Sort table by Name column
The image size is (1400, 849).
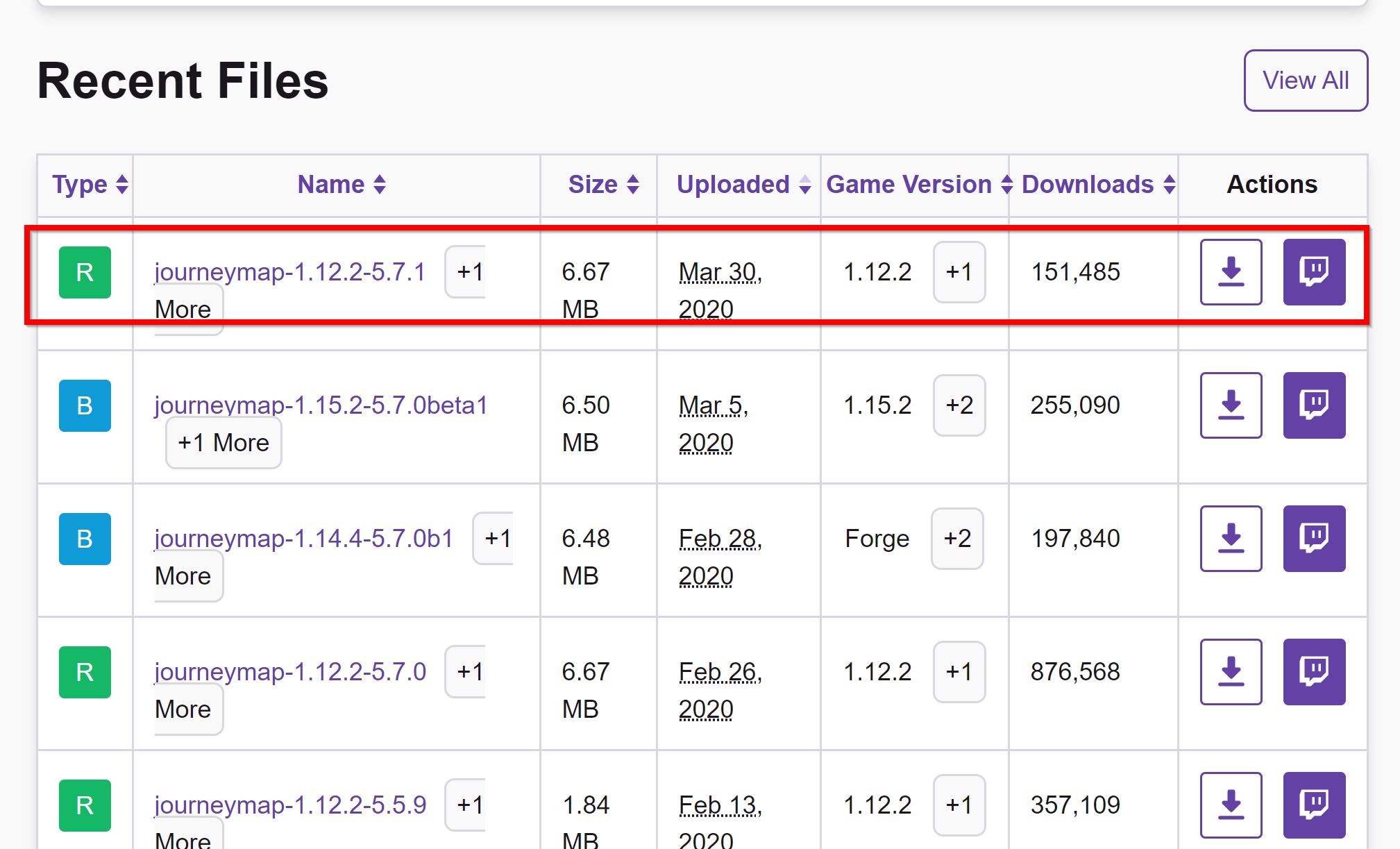341,185
